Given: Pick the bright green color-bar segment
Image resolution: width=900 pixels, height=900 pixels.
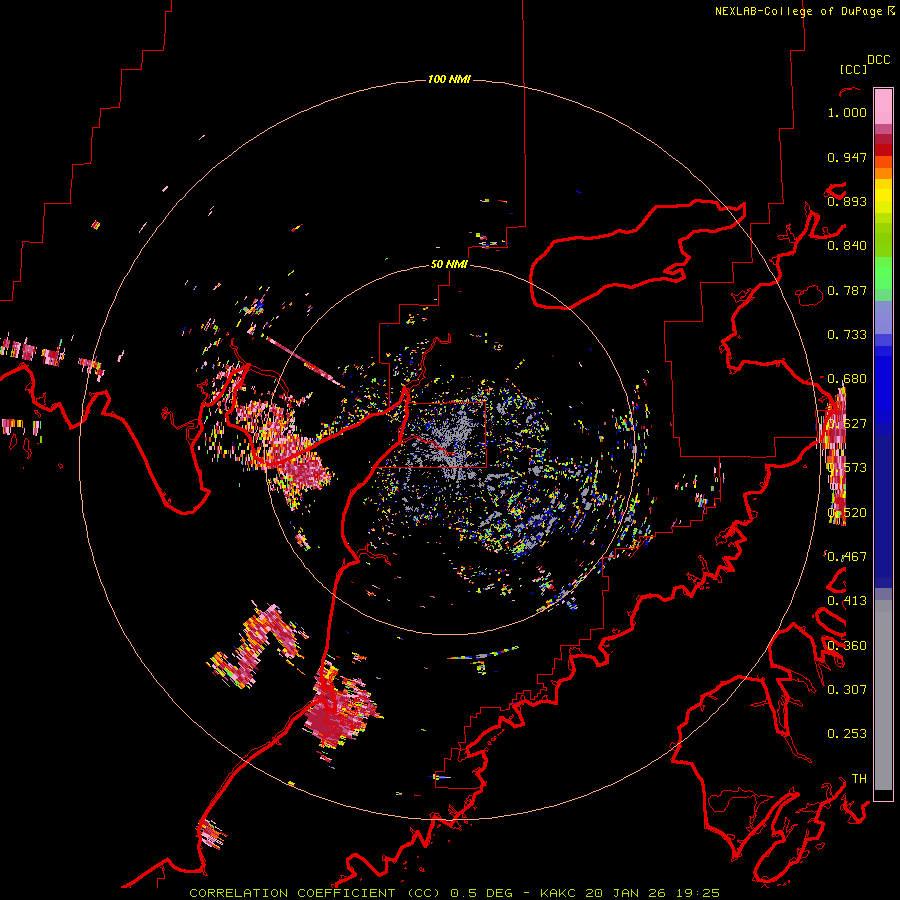Looking at the screenshot, I should [x=883, y=273].
